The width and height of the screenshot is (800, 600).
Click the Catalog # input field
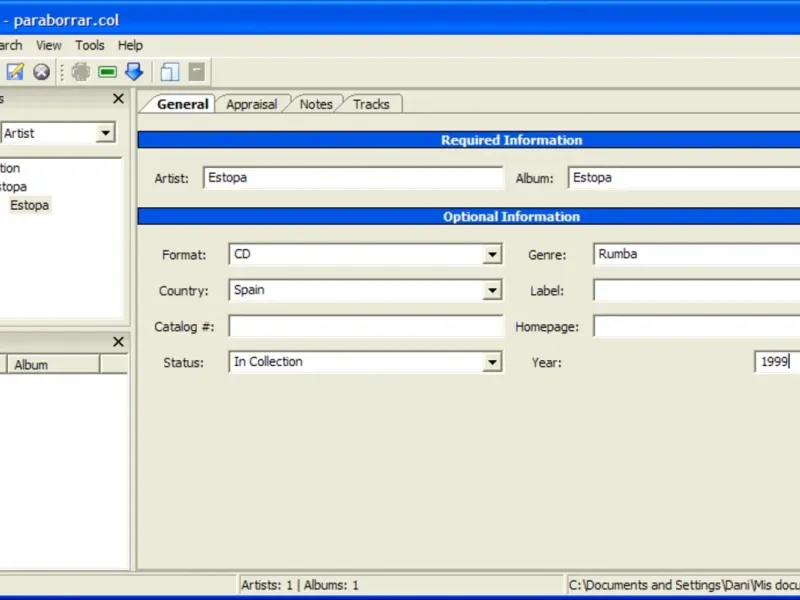365,327
